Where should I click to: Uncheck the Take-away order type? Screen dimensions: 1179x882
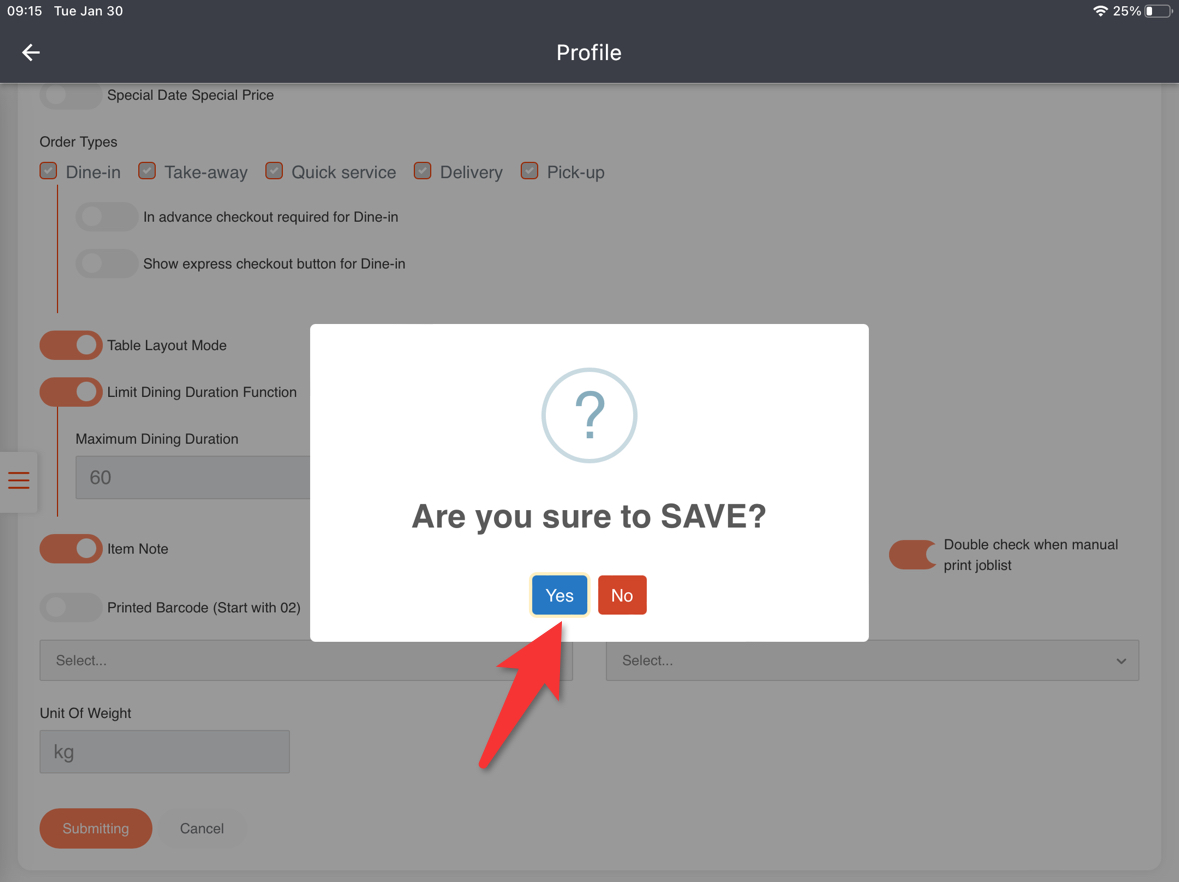click(x=147, y=171)
